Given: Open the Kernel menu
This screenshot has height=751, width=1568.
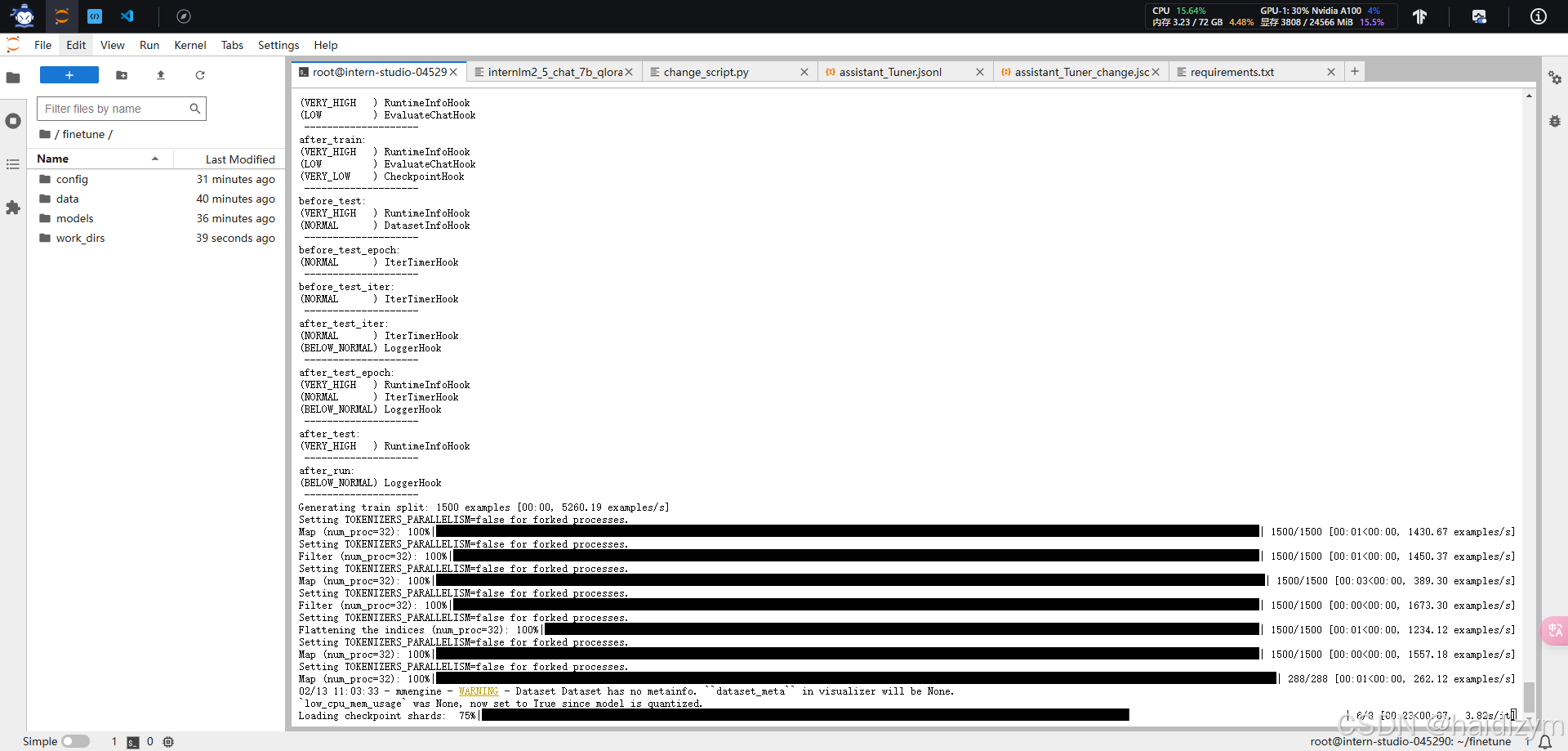Looking at the screenshot, I should click(190, 45).
